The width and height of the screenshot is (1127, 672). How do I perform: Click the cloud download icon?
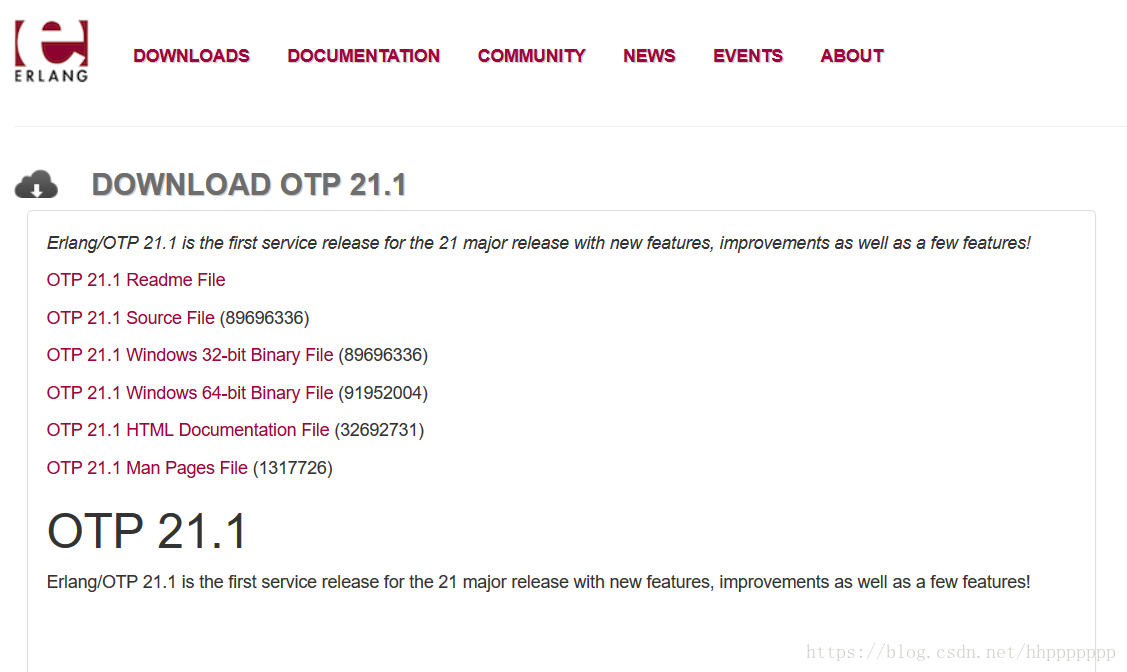coord(36,185)
